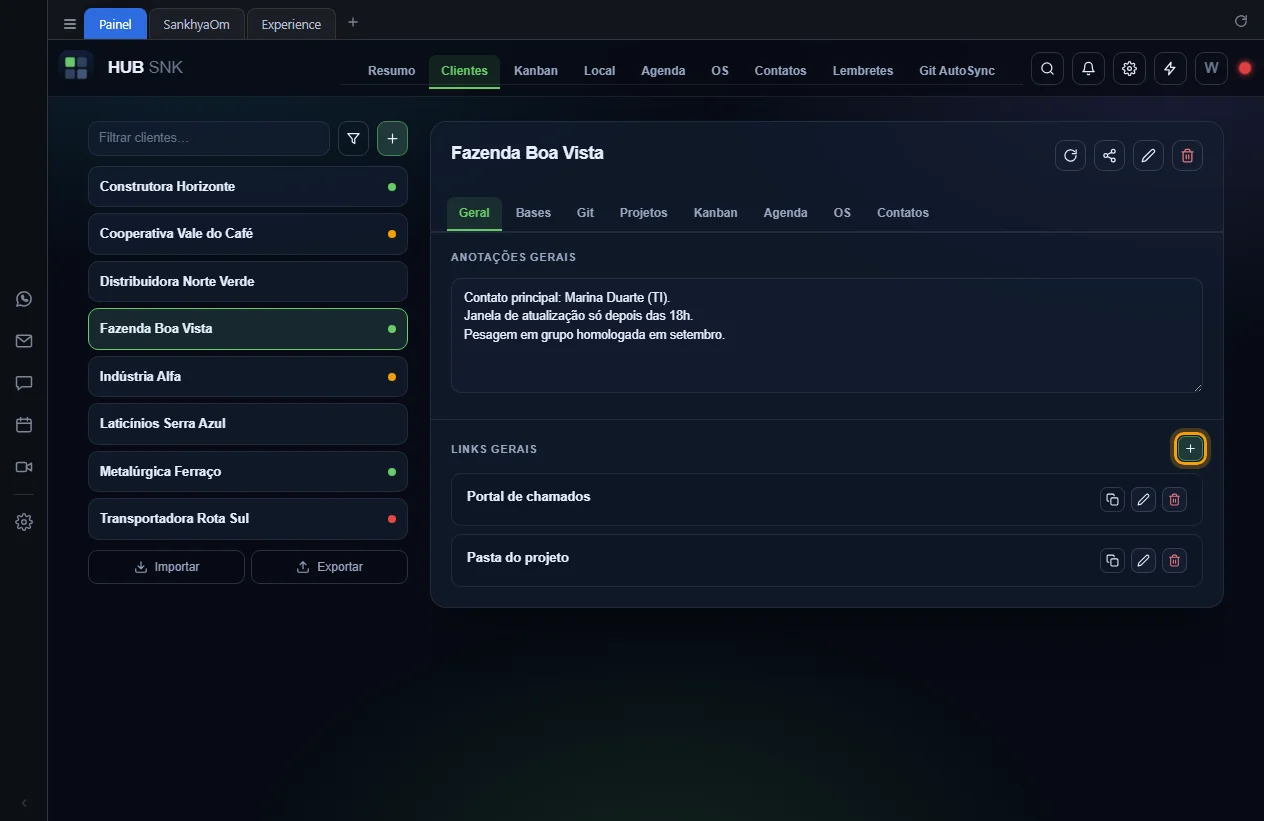This screenshot has height=821, width=1264.
Task: Select the Transportadora Rota Sul client
Action: 248,519
